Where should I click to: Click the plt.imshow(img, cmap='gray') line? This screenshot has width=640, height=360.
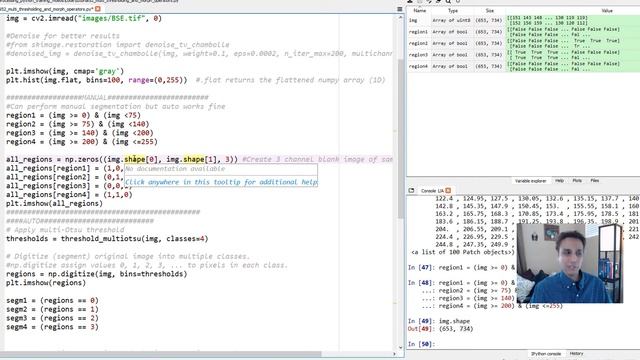pos(64,71)
